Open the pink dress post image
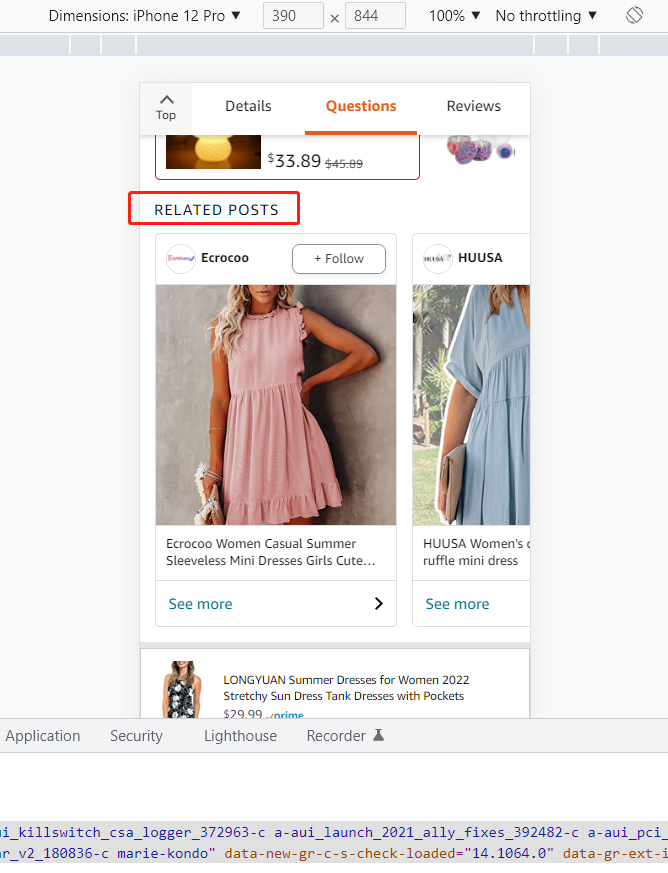The height and width of the screenshot is (873, 668). pyautogui.click(x=276, y=405)
